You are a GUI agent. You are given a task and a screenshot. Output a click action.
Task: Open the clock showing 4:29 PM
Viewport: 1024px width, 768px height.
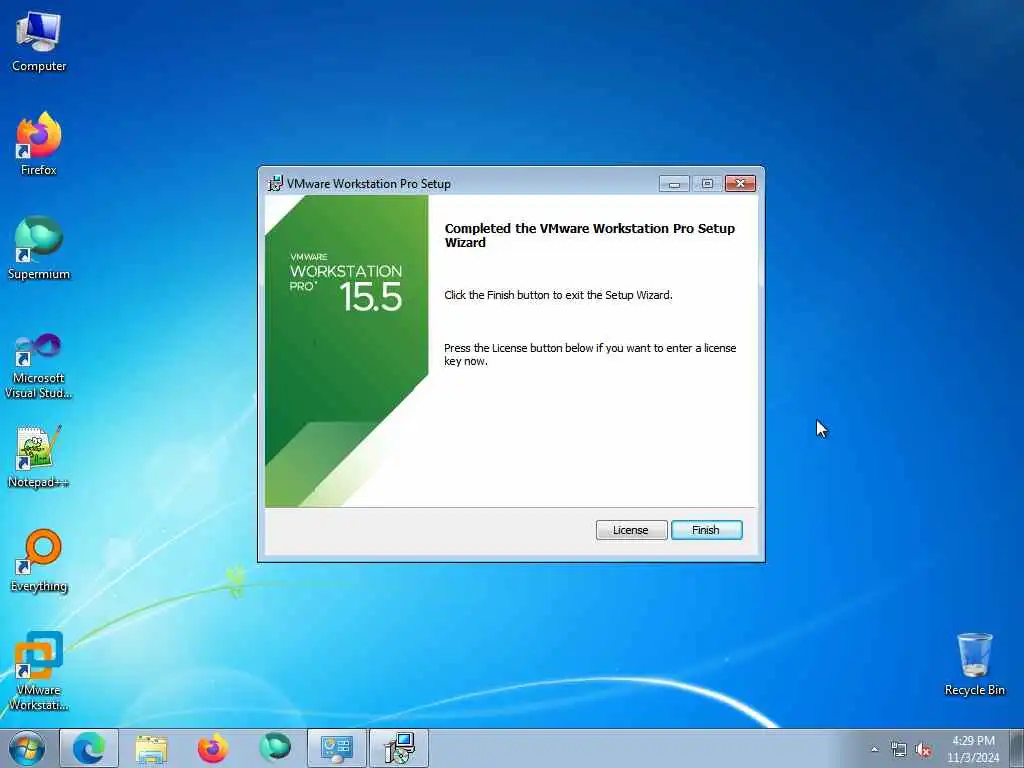[x=973, y=749]
